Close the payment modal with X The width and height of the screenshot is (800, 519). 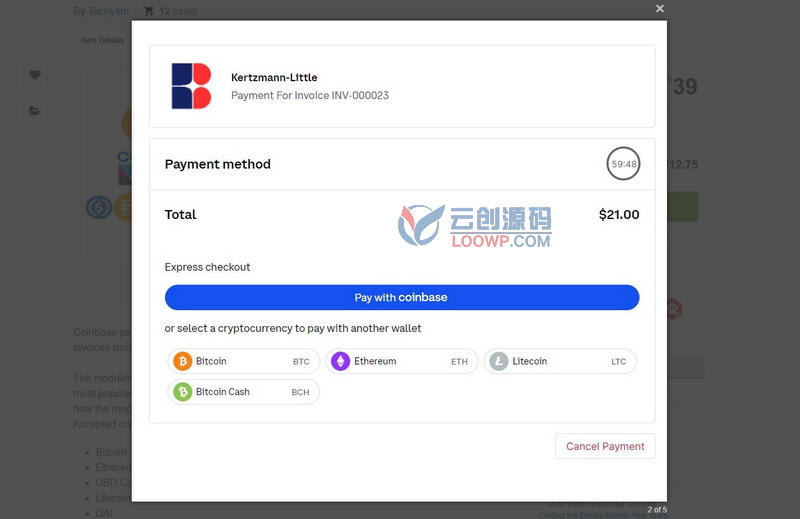pos(660,9)
